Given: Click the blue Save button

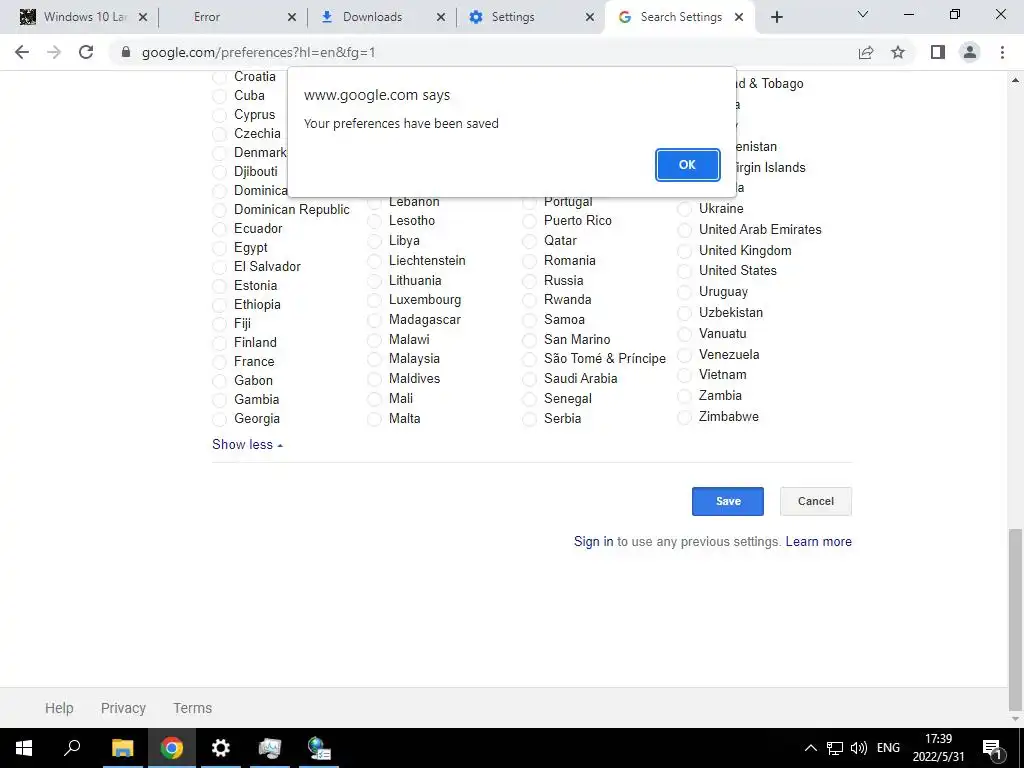Looking at the screenshot, I should click(x=728, y=501).
